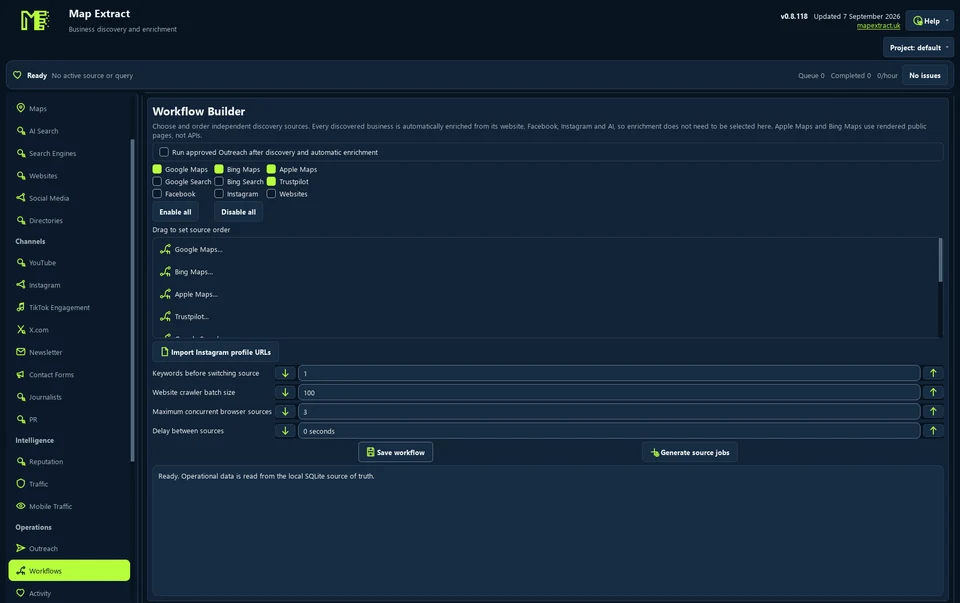Select the Bing Maps workflow source icon
The image size is (960, 603).
(165, 271)
